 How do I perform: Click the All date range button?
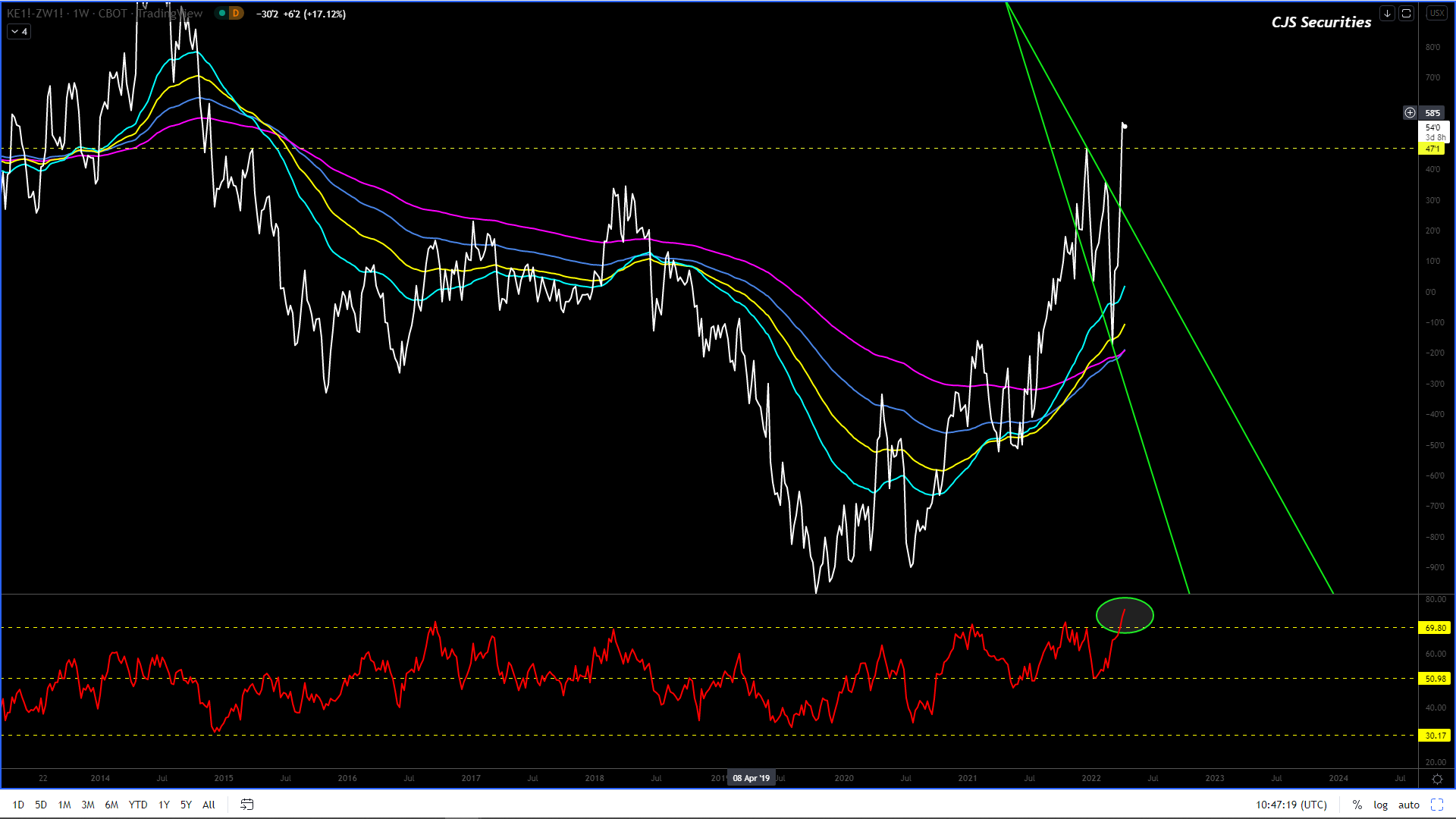[209, 805]
